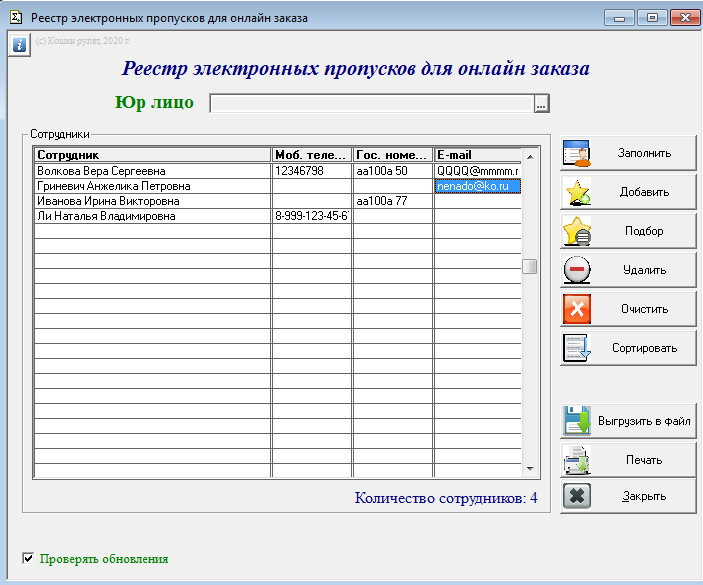
Task: Click the Подбор star-list icon
Action: pyautogui.click(x=577, y=231)
